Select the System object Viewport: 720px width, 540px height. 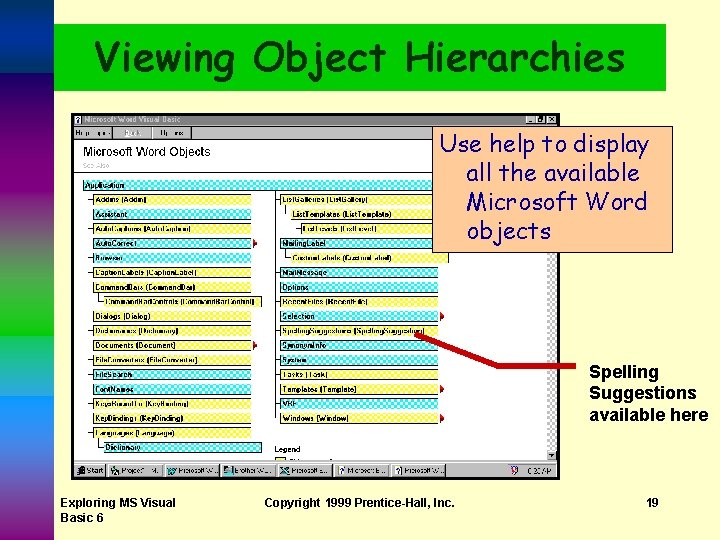click(359, 360)
